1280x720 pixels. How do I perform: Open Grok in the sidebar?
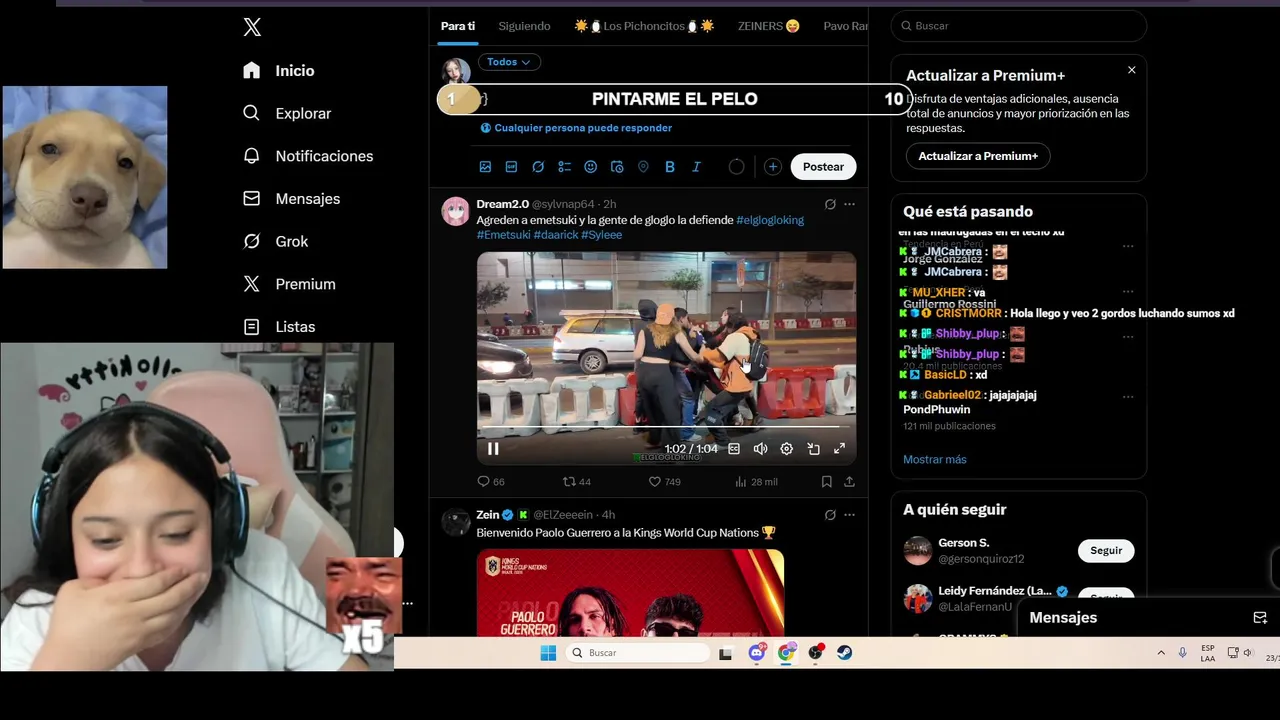coord(276,242)
